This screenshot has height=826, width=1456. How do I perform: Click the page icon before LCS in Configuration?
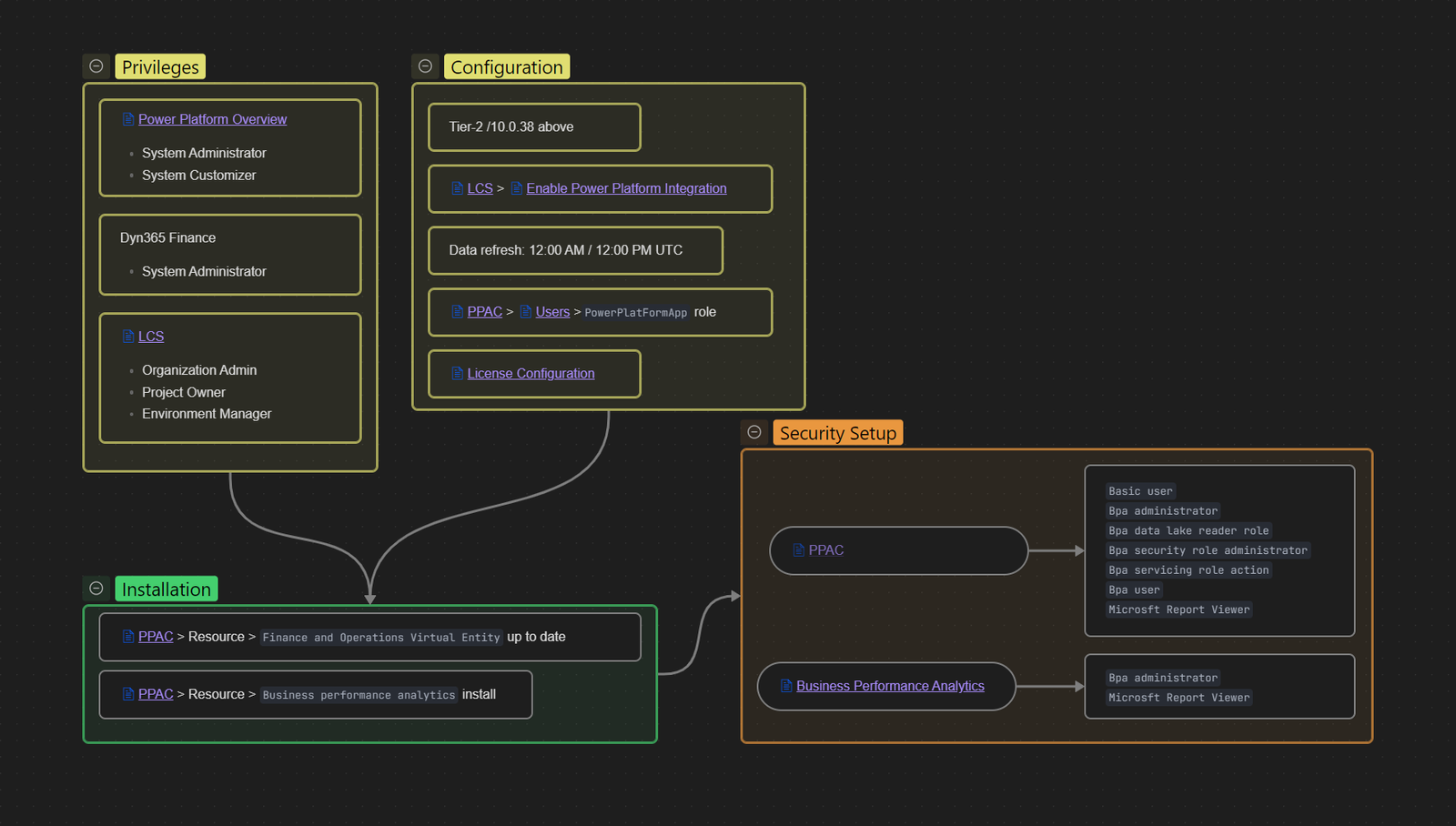click(x=458, y=188)
